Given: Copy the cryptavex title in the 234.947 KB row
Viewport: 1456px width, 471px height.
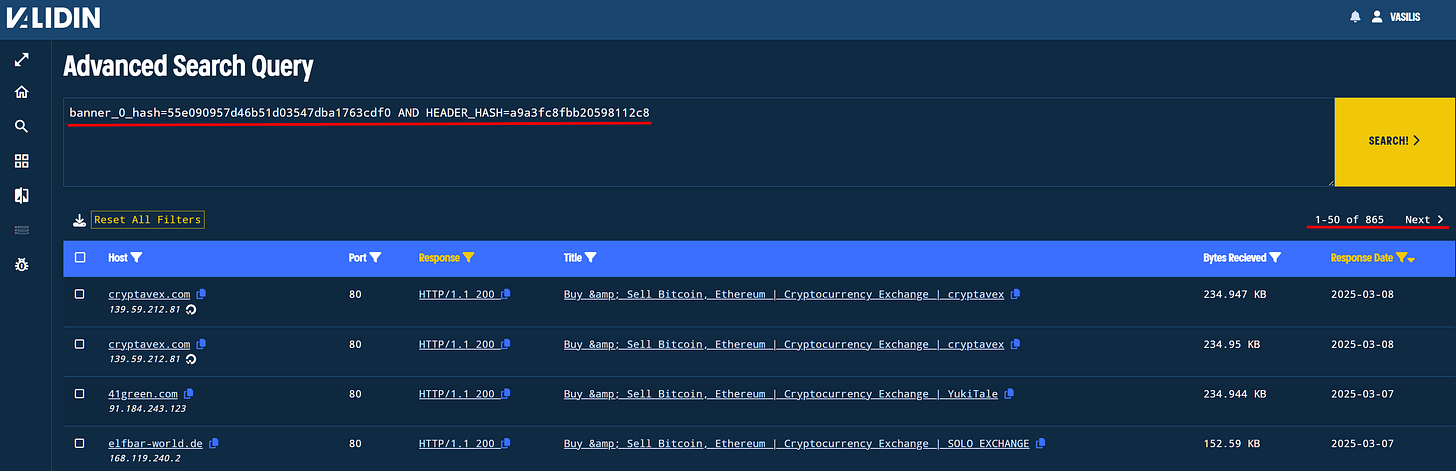Looking at the screenshot, I should click(1015, 295).
